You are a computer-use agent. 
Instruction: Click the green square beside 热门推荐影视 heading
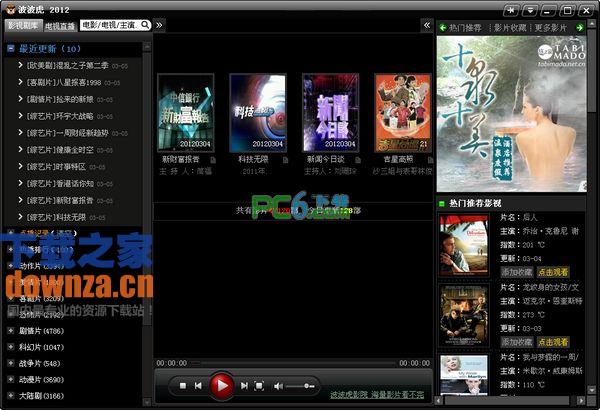[x=442, y=204]
